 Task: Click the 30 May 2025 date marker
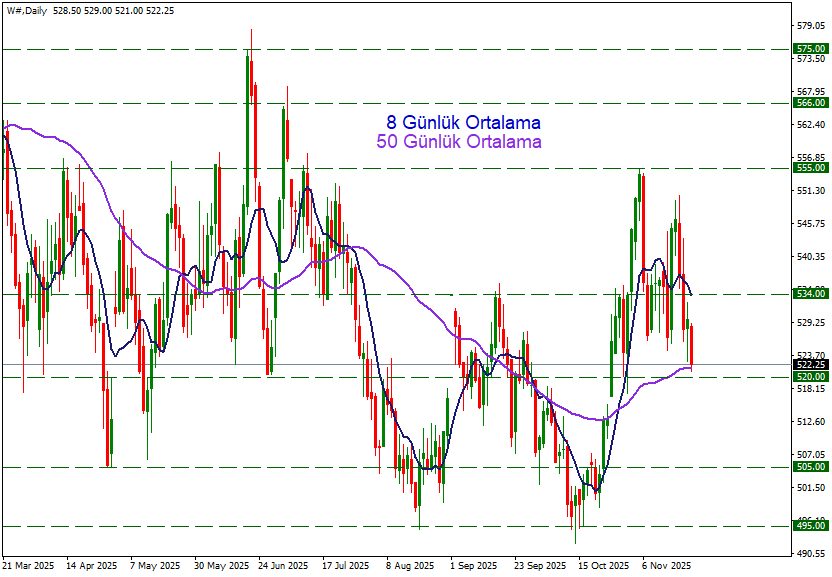point(220,566)
